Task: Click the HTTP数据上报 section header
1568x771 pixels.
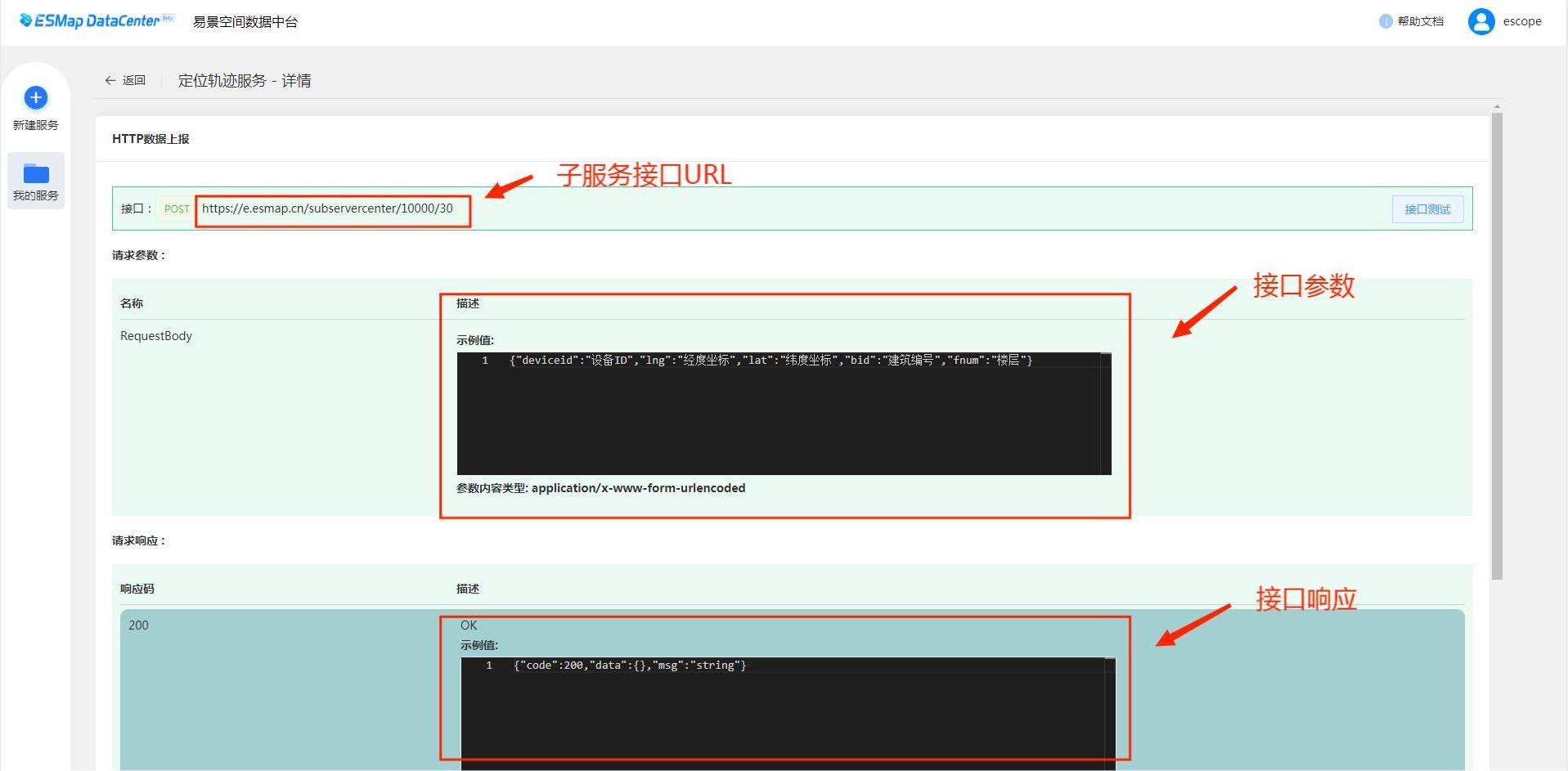Action: coord(151,139)
